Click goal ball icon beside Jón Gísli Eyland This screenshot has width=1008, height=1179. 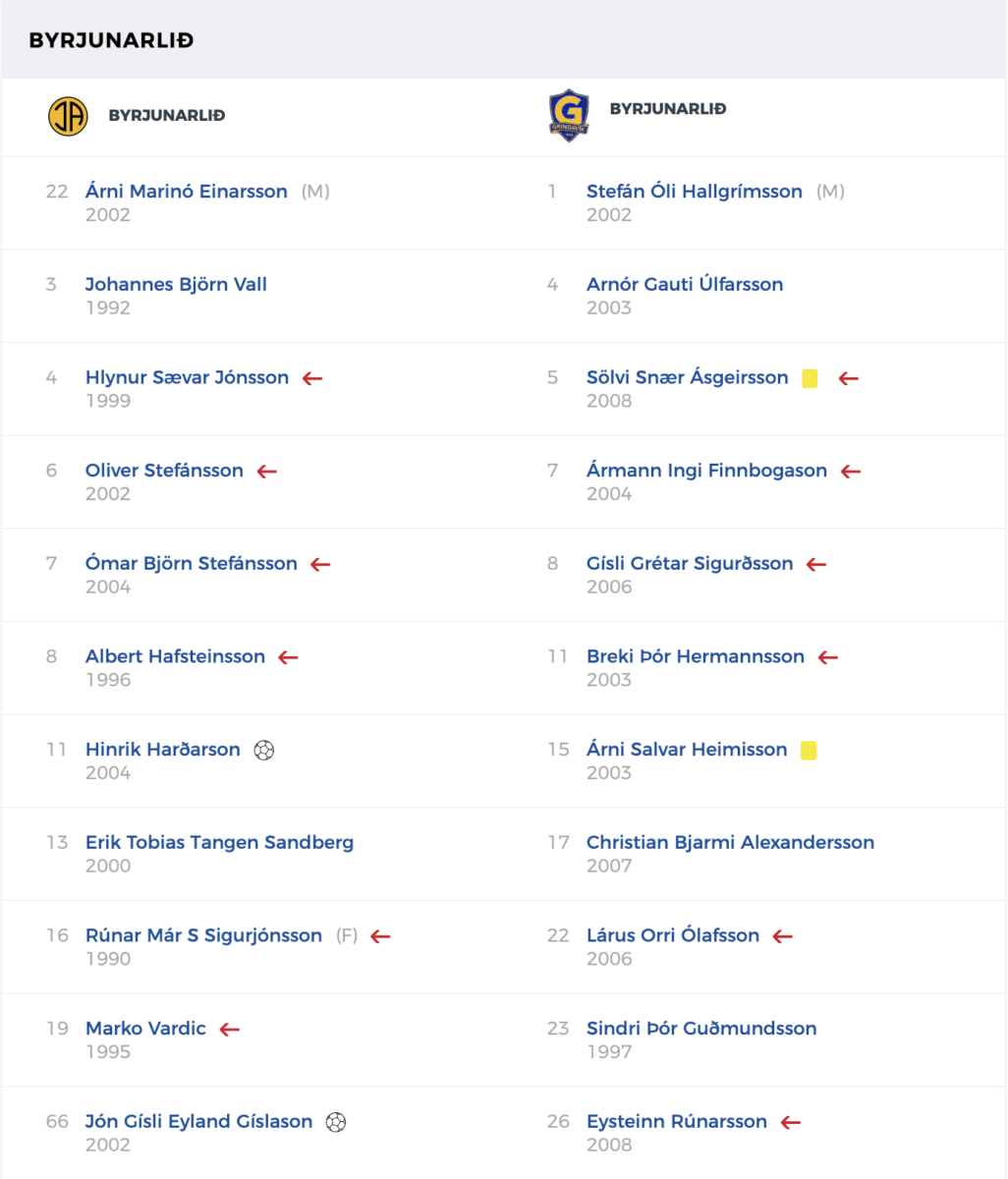(x=336, y=1121)
